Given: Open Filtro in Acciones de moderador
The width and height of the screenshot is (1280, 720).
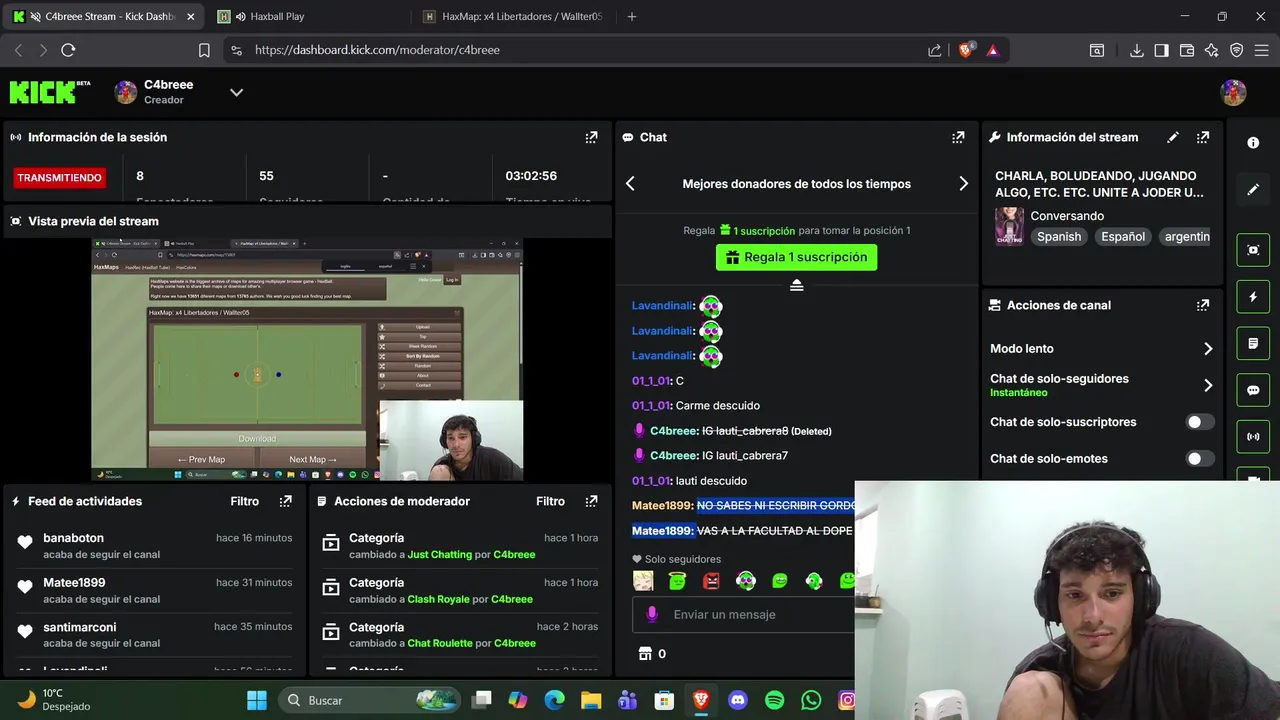Looking at the screenshot, I should (550, 501).
